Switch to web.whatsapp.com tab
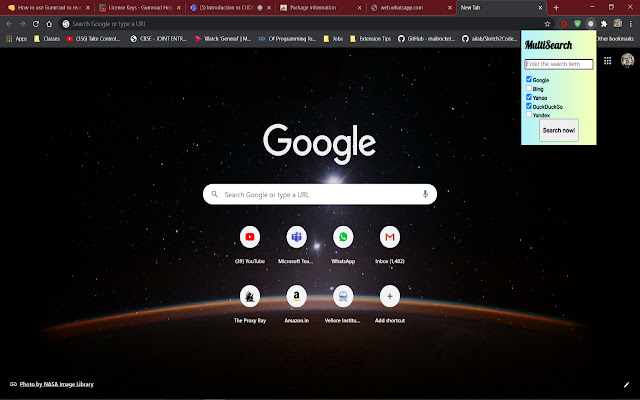This screenshot has width=640, height=400. (410, 8)
